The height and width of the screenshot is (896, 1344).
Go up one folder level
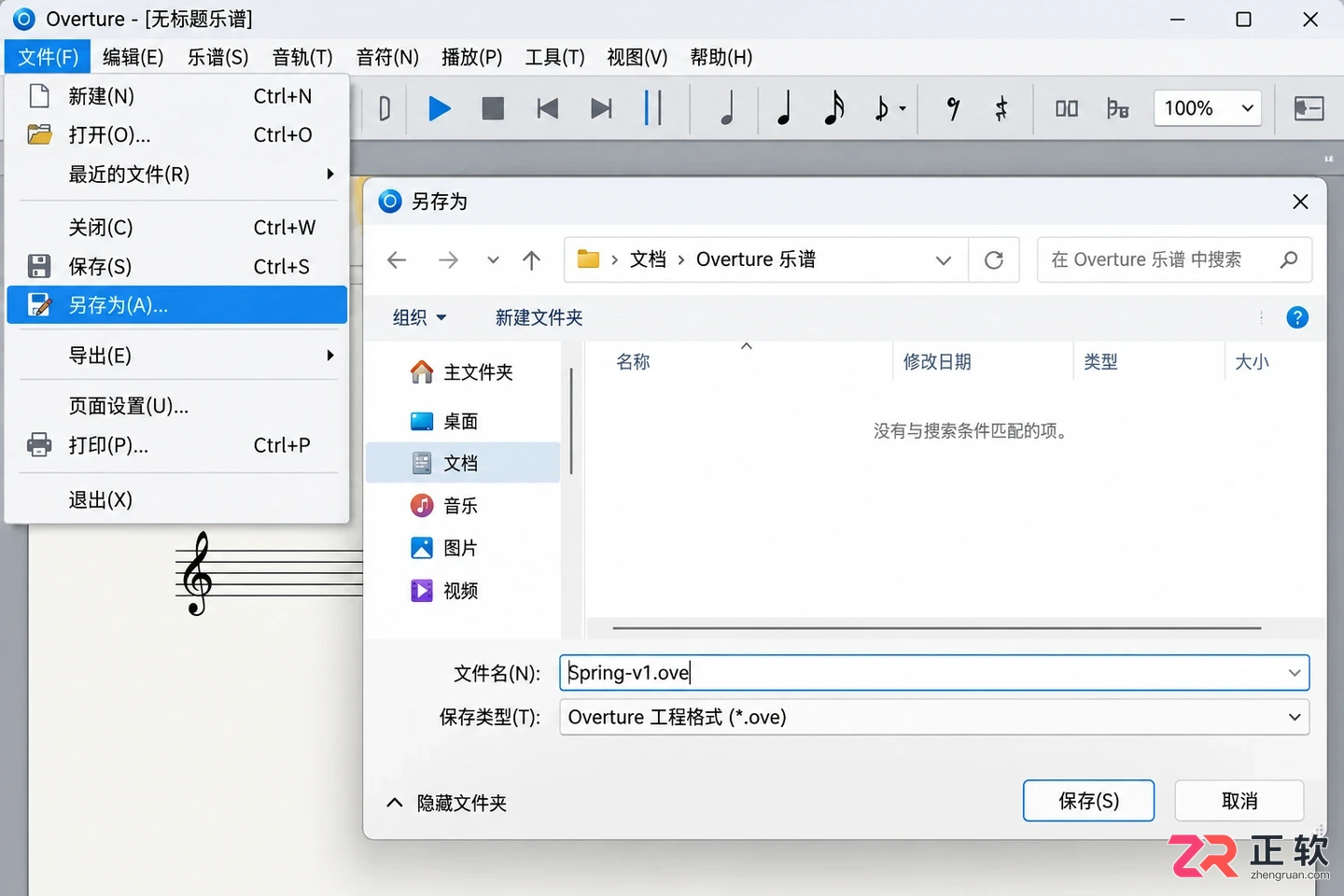[x=532, y=259]
